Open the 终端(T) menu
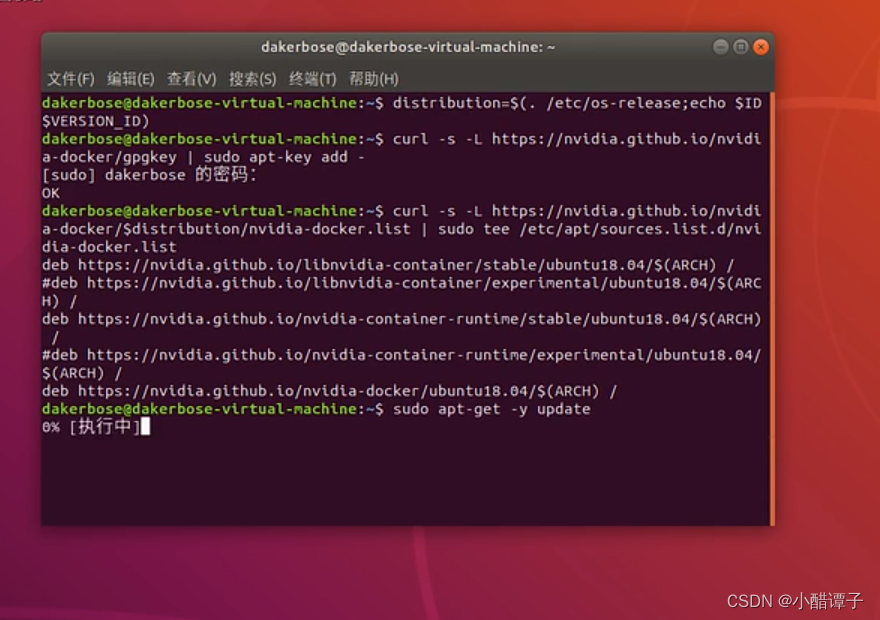 pos(313,79)
